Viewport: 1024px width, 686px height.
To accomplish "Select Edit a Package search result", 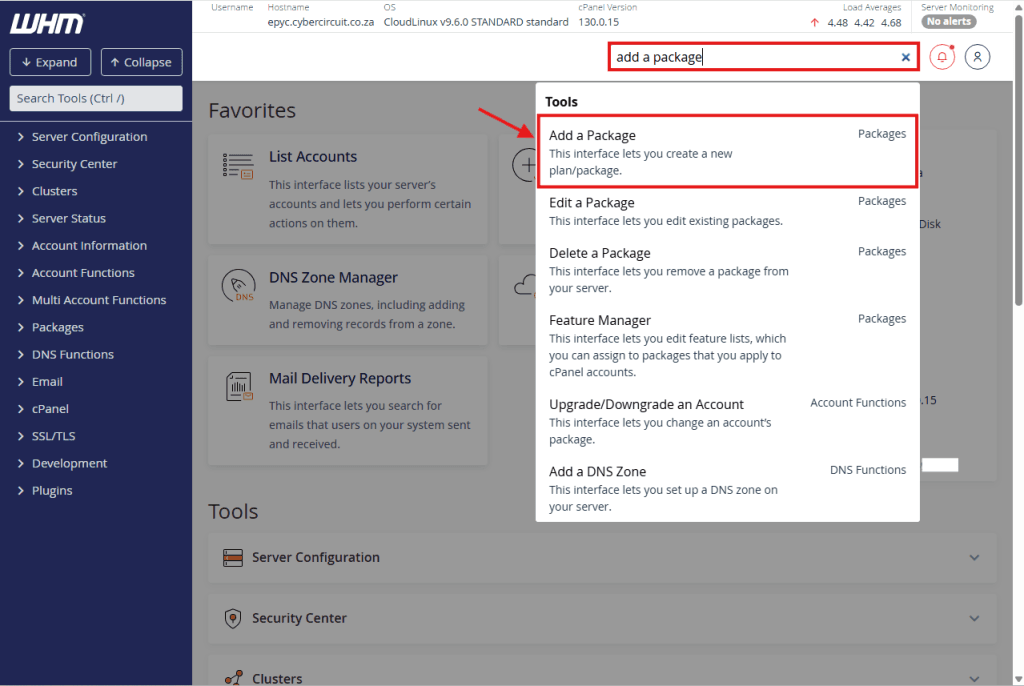I will tap(592, 202).
